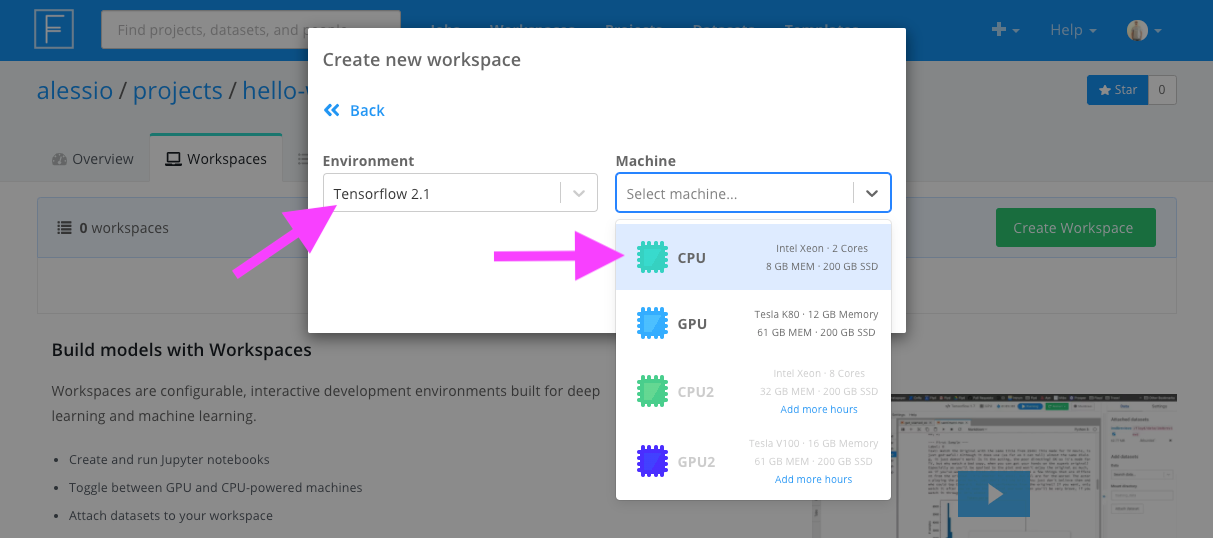Expand the Tensorflow 2.1 environment dropdown
Image resolution: width=1213 pixels, height=538 pixels.
(578, 193)
